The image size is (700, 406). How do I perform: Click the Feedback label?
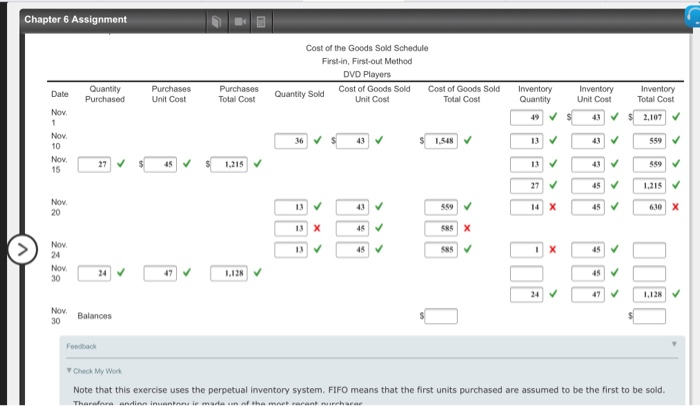click(81, 346)
